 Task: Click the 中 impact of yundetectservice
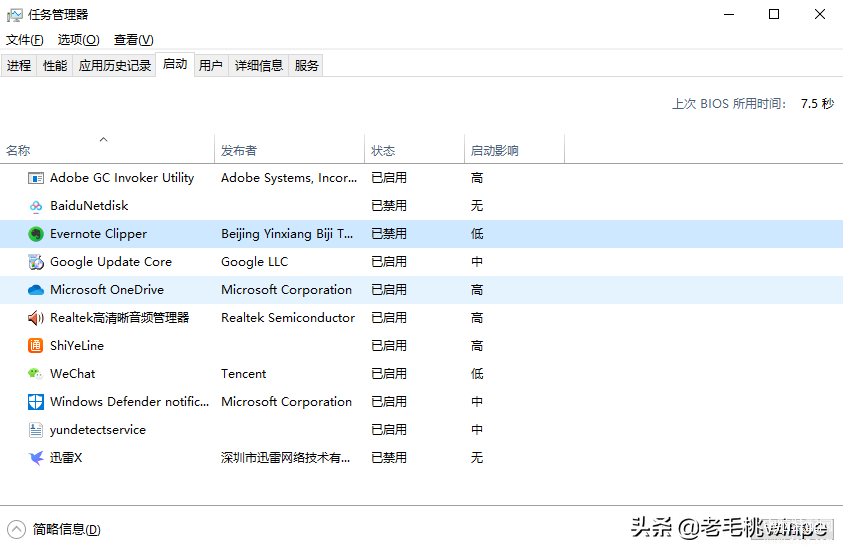pyautogui.click(x=477, y=430)
